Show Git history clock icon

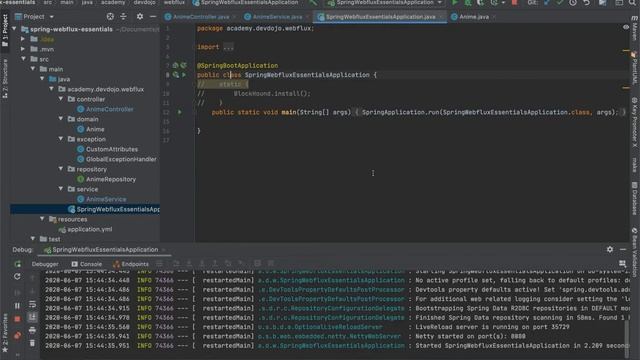click(573, 2)
